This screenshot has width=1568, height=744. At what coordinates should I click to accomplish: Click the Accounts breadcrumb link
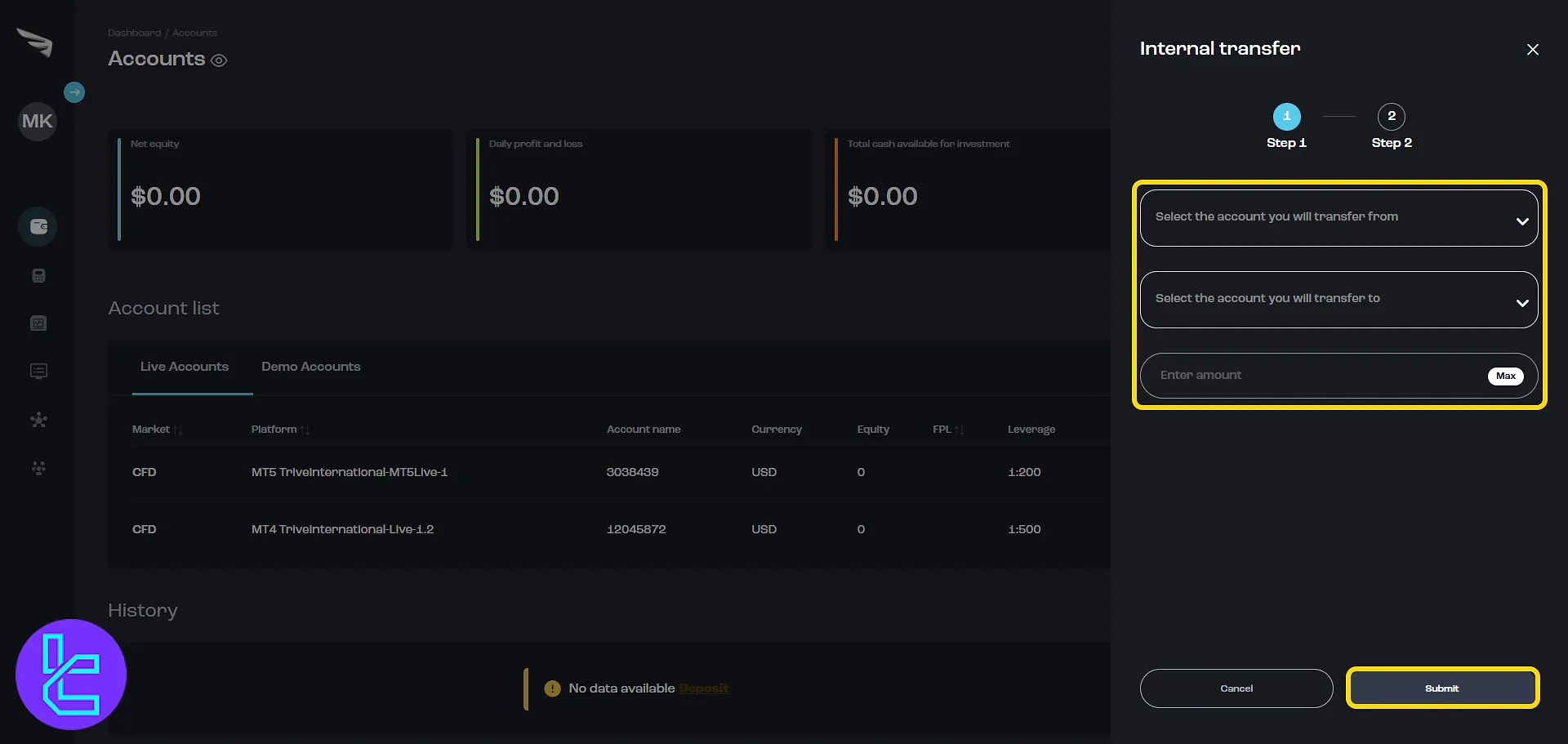(x=194, y=33)
